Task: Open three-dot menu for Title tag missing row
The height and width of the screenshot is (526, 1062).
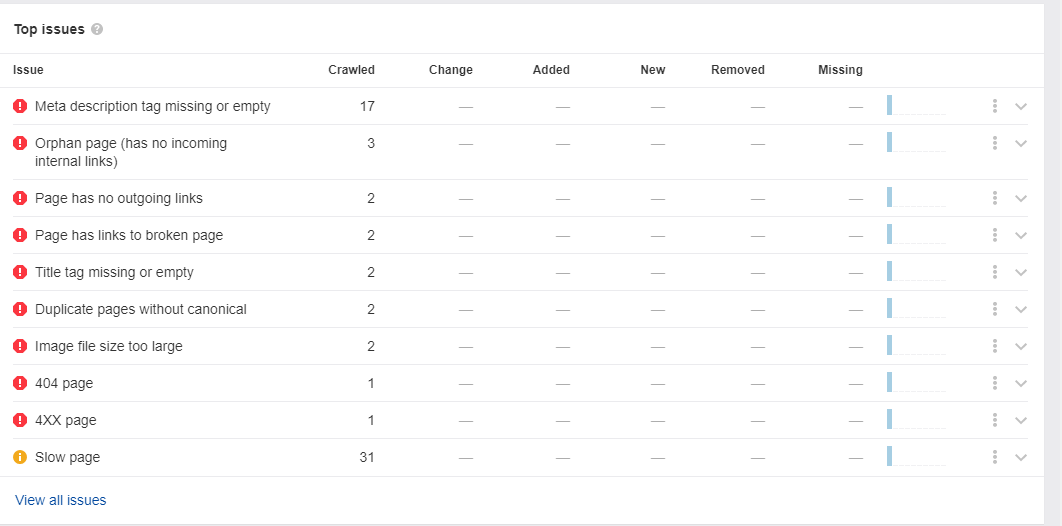Action: [994, 272]
